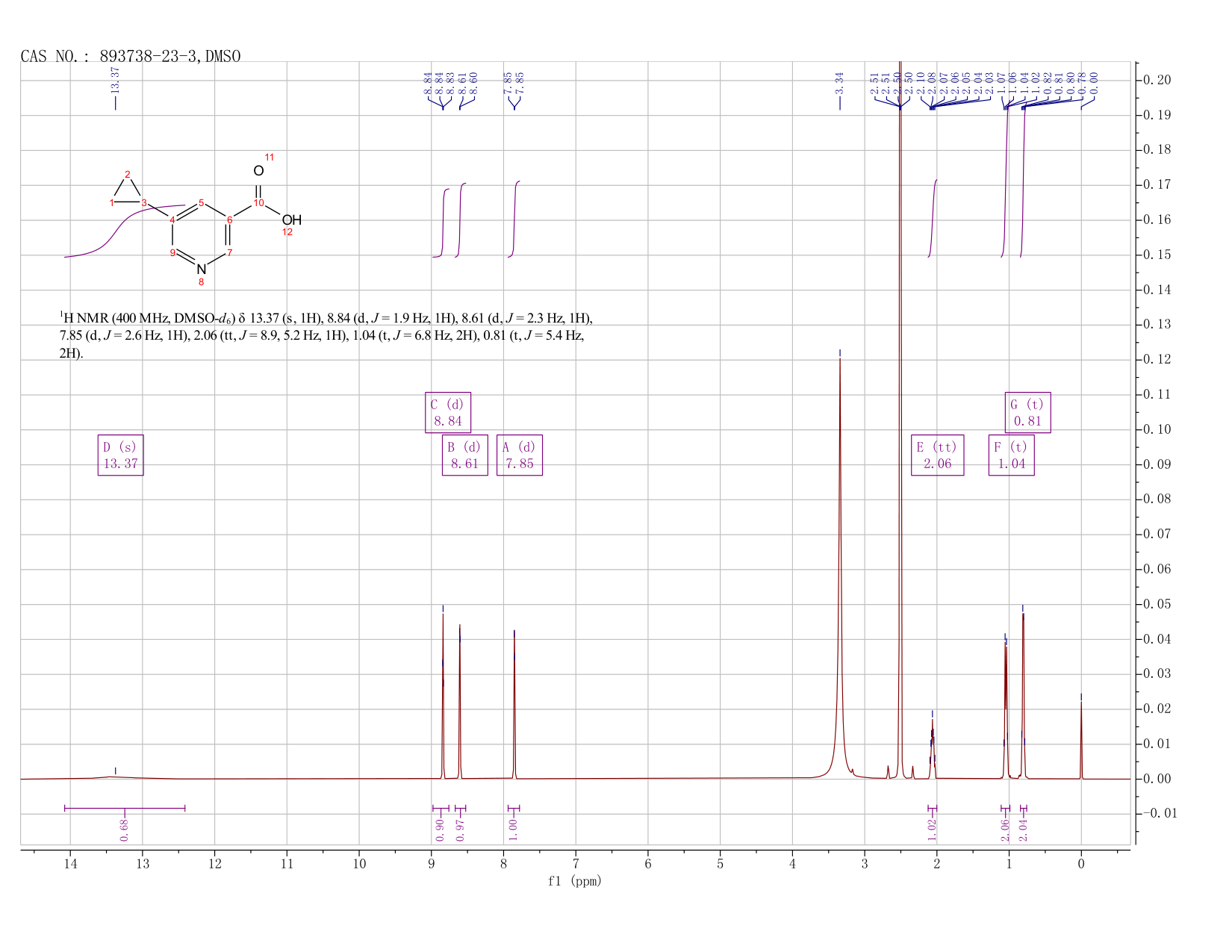Click atom number 4 in the structure
This screenshot has height=952, width=1232.
click(172, 220)
